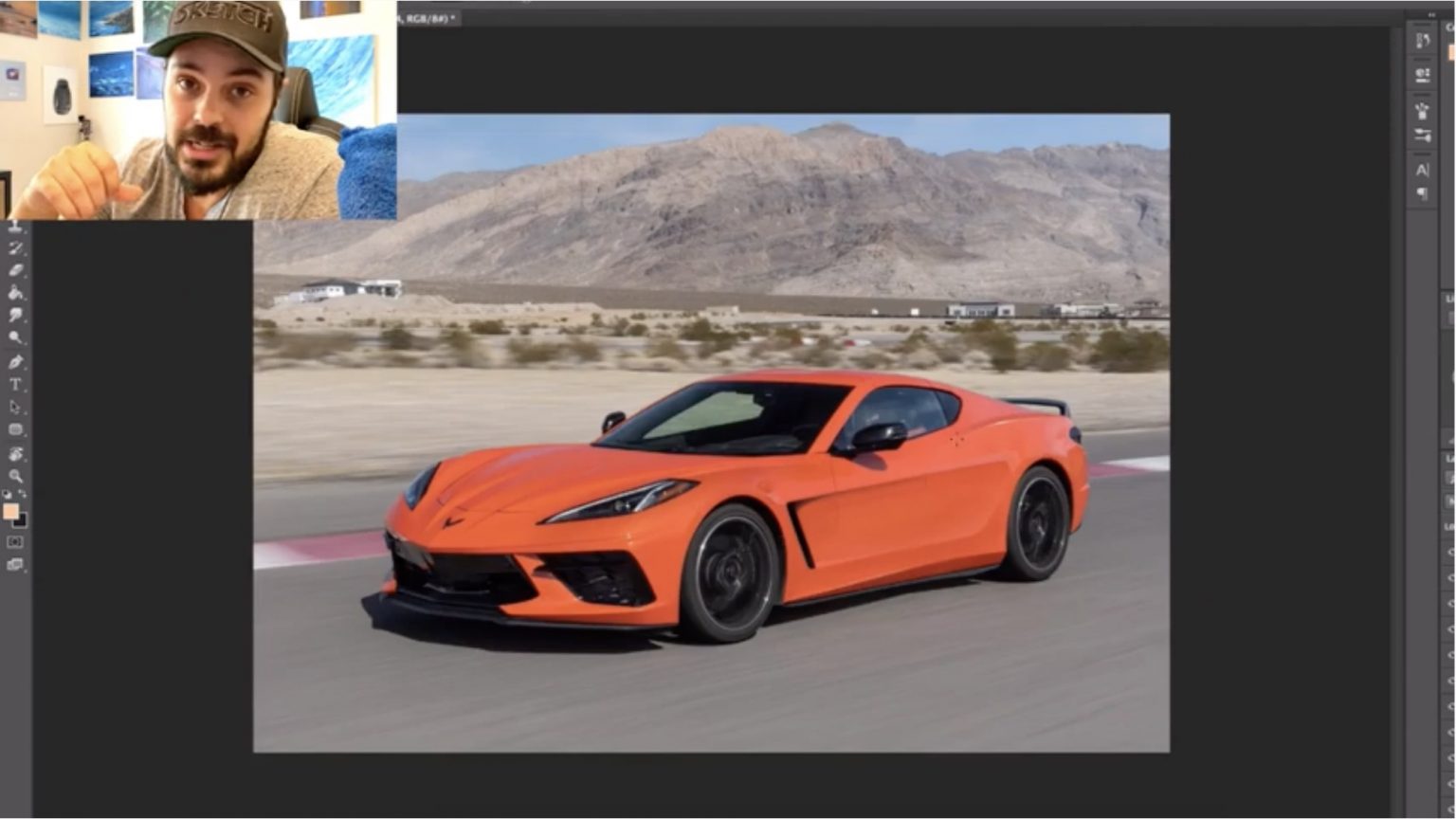Select the Clone Stamp tool
Image resolution: width=1456 pixels, height=819 pixels.
click(x=15, y=227)
